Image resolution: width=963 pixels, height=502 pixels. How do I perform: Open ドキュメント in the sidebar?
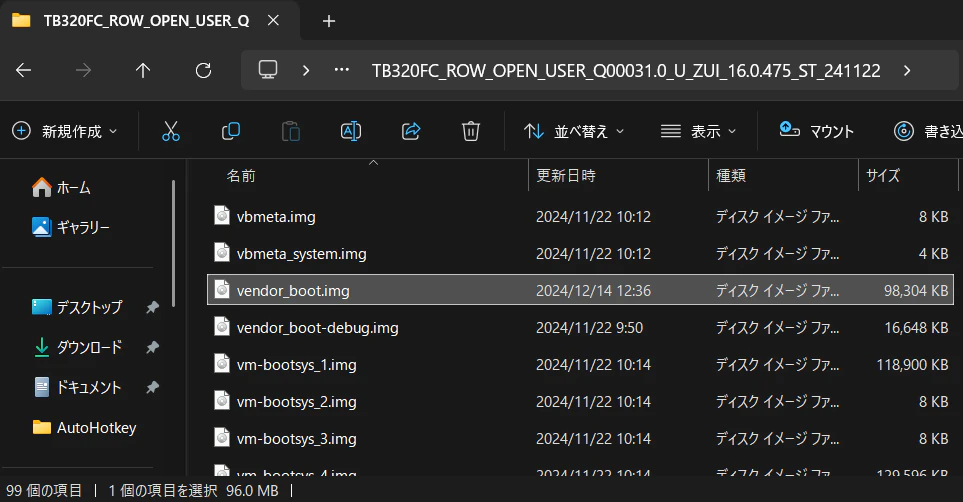(x=77, y=387)
